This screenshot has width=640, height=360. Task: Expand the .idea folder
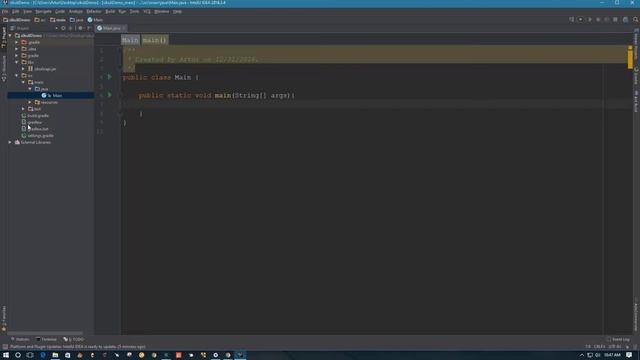coord(17,49)
